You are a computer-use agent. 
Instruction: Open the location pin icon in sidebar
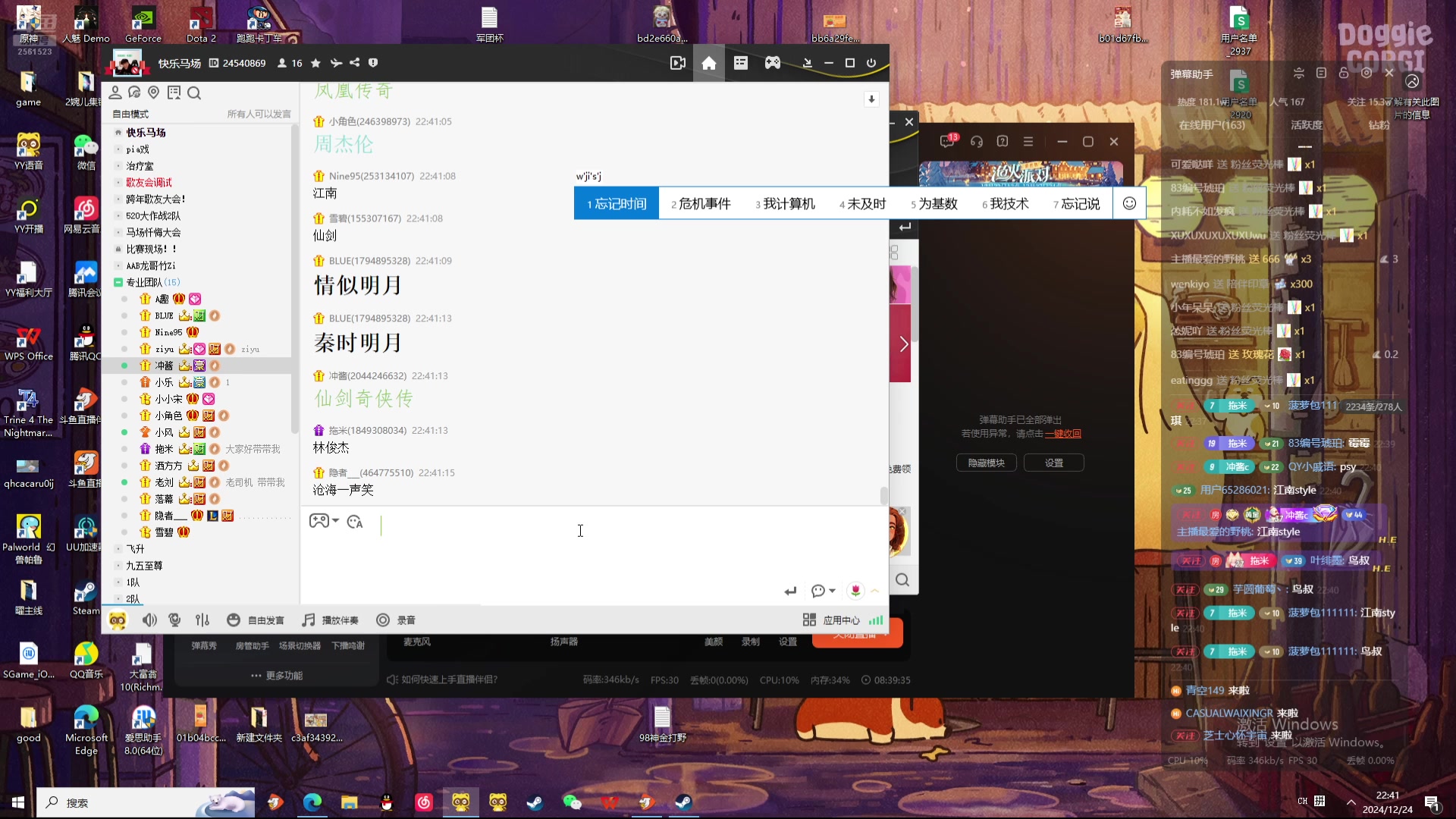pos(154,93)
